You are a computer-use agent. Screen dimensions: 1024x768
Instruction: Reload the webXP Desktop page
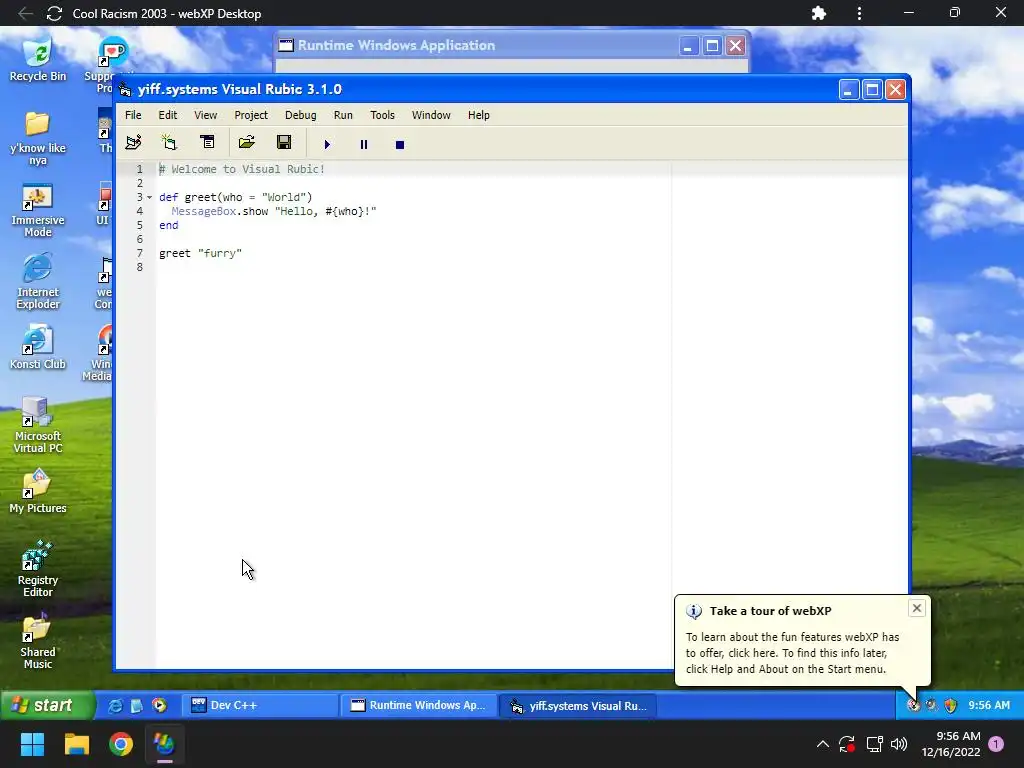(54, 13)
